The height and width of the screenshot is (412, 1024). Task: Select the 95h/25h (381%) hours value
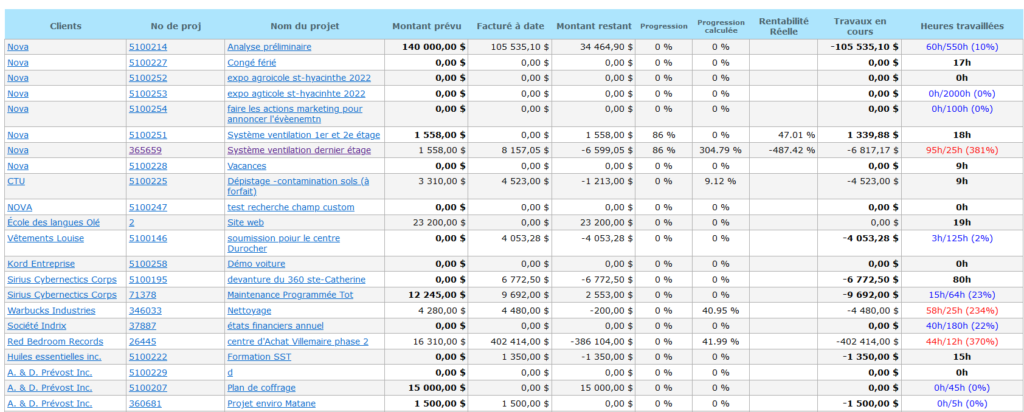click(962, 150)
